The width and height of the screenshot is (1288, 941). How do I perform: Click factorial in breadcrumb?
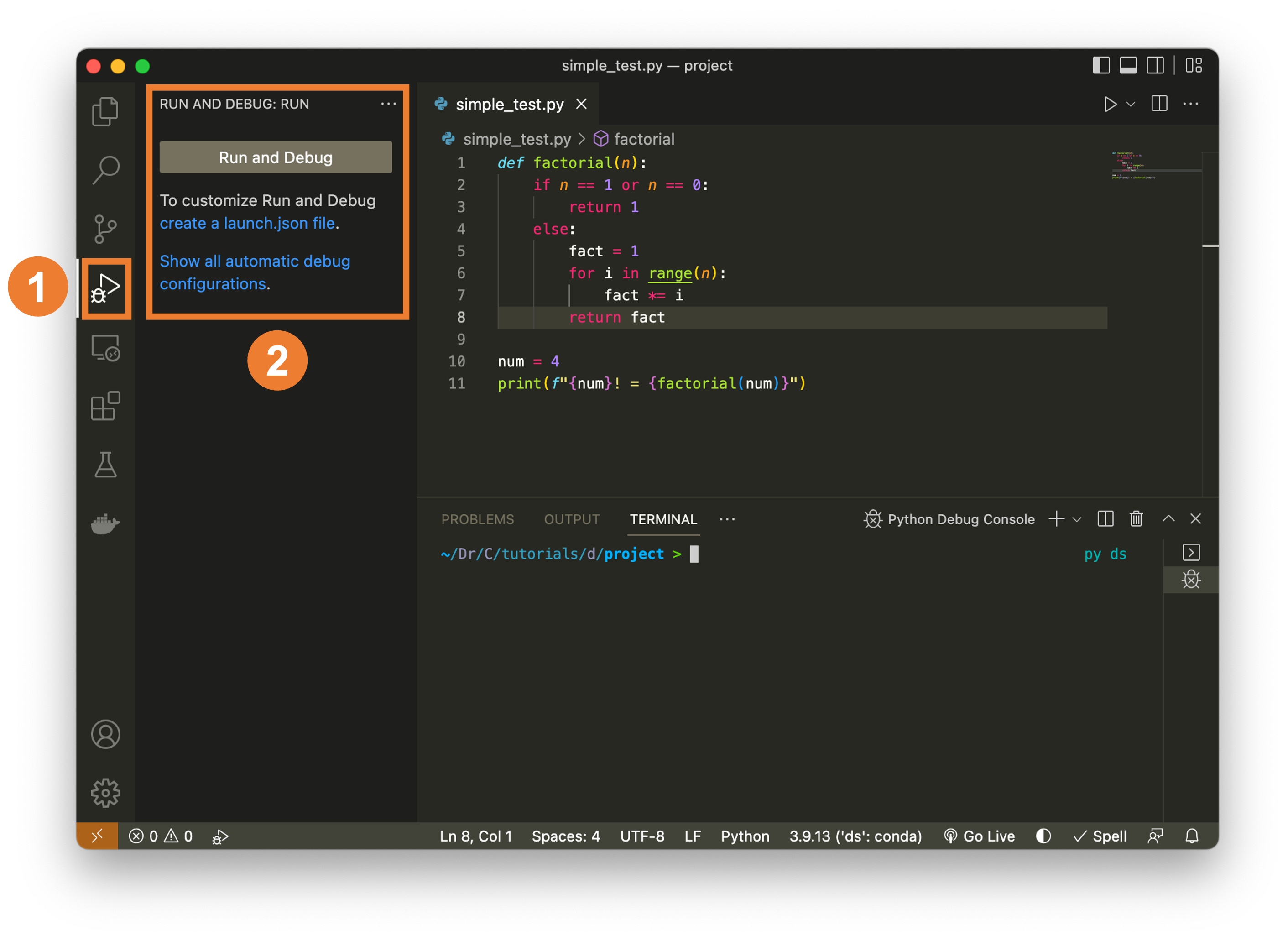click(643, 139)
